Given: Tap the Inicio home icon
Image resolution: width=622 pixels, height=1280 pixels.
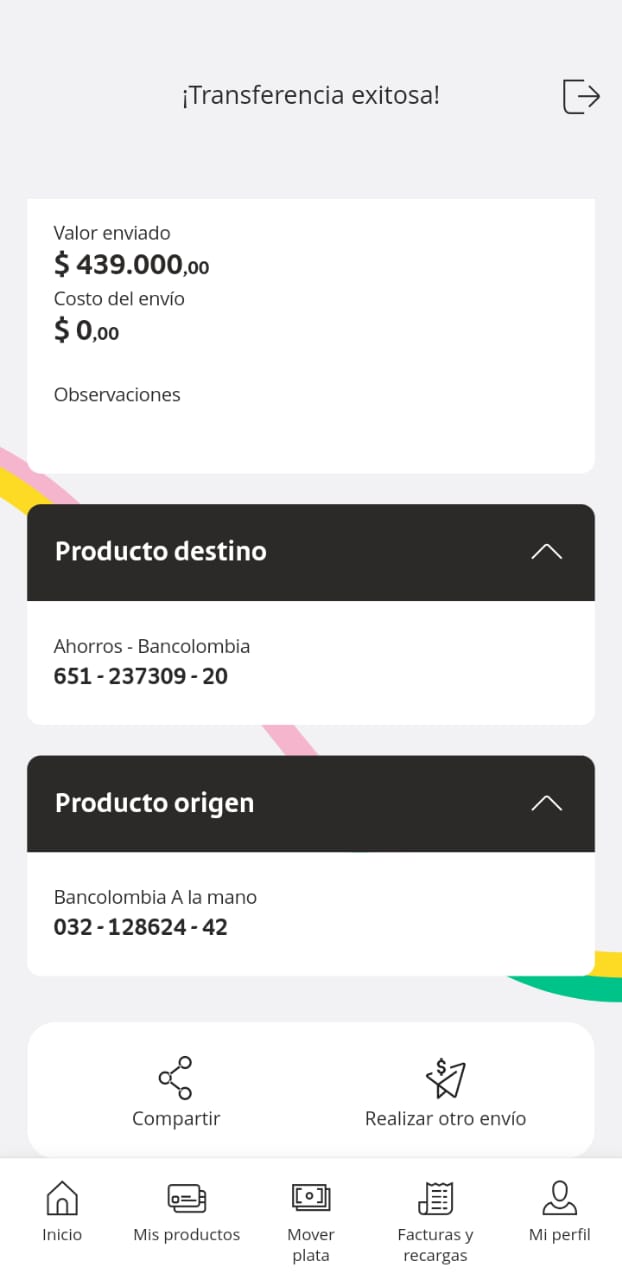Looking at the screenshot, I should (x=62, y=1196).
